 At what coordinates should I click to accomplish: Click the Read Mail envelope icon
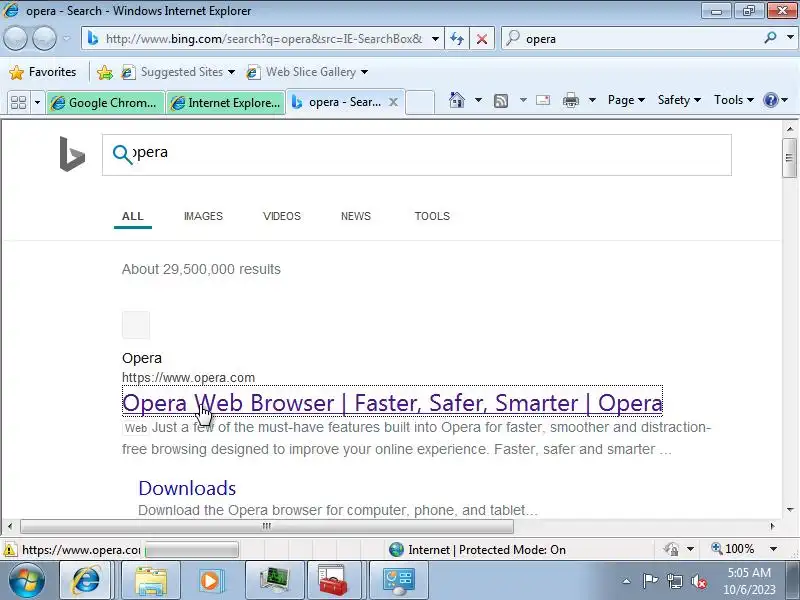(x=543, y=100)
